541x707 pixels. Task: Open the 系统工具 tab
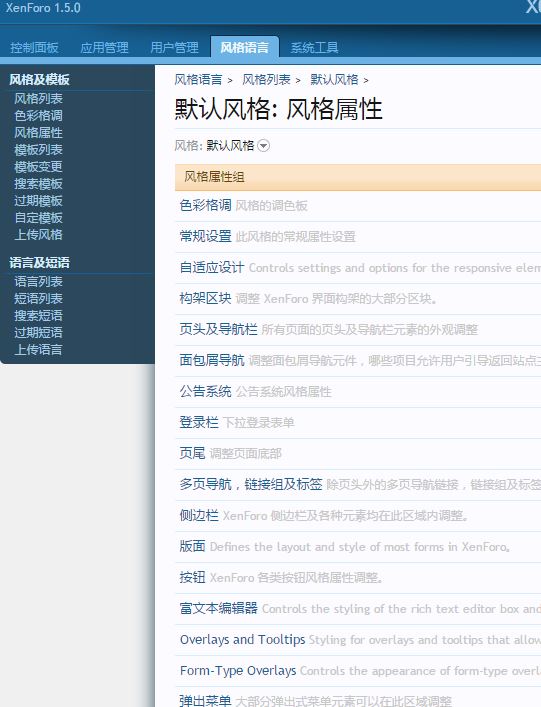[x=314, y=47]
